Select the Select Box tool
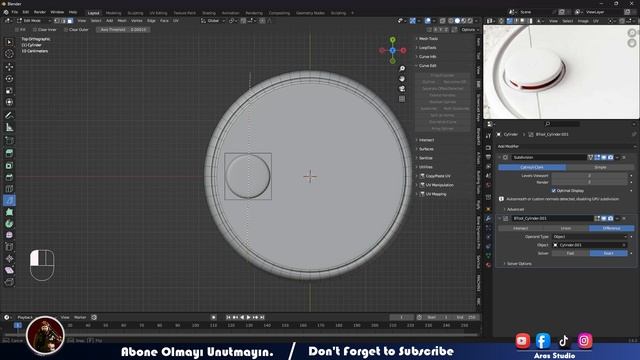This screenshot has height=360, width=640. coord(9,42)
